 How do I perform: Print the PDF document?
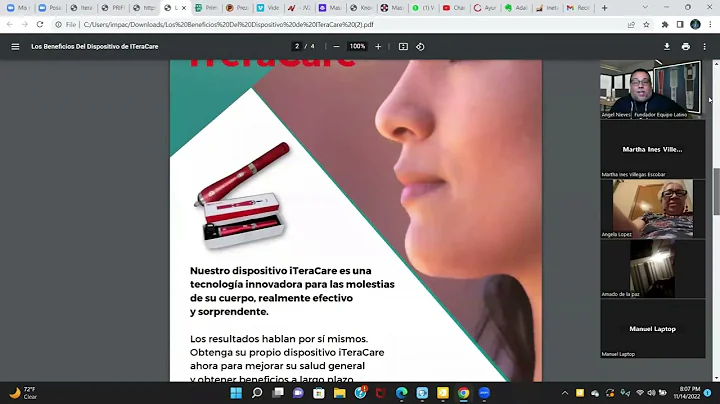(x=686, y=46)
